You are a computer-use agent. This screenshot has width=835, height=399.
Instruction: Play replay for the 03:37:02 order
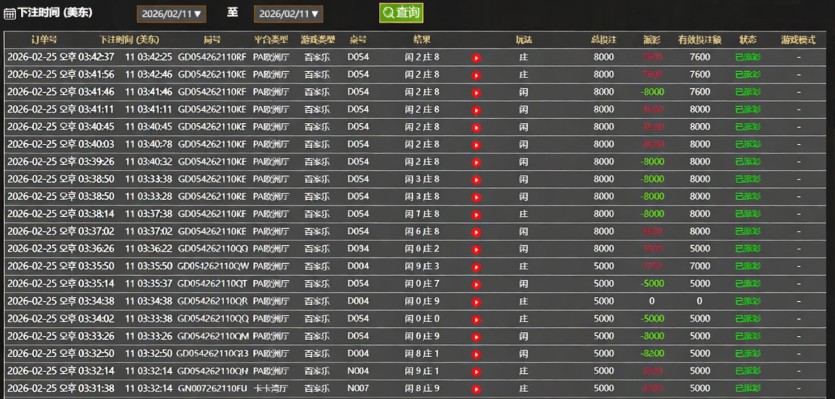click(476, 232)
